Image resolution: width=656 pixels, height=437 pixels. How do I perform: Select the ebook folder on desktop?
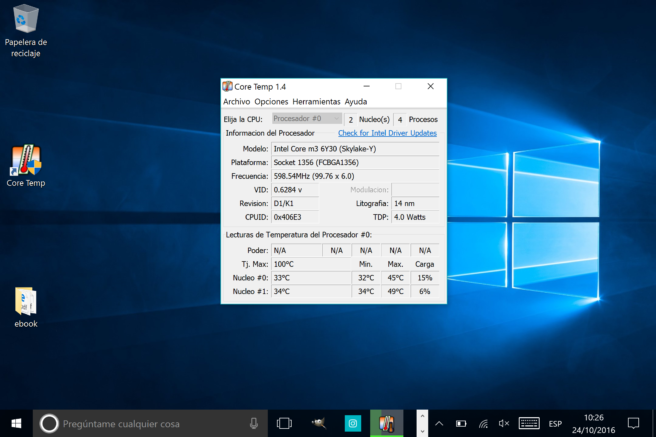pos(26,307)
